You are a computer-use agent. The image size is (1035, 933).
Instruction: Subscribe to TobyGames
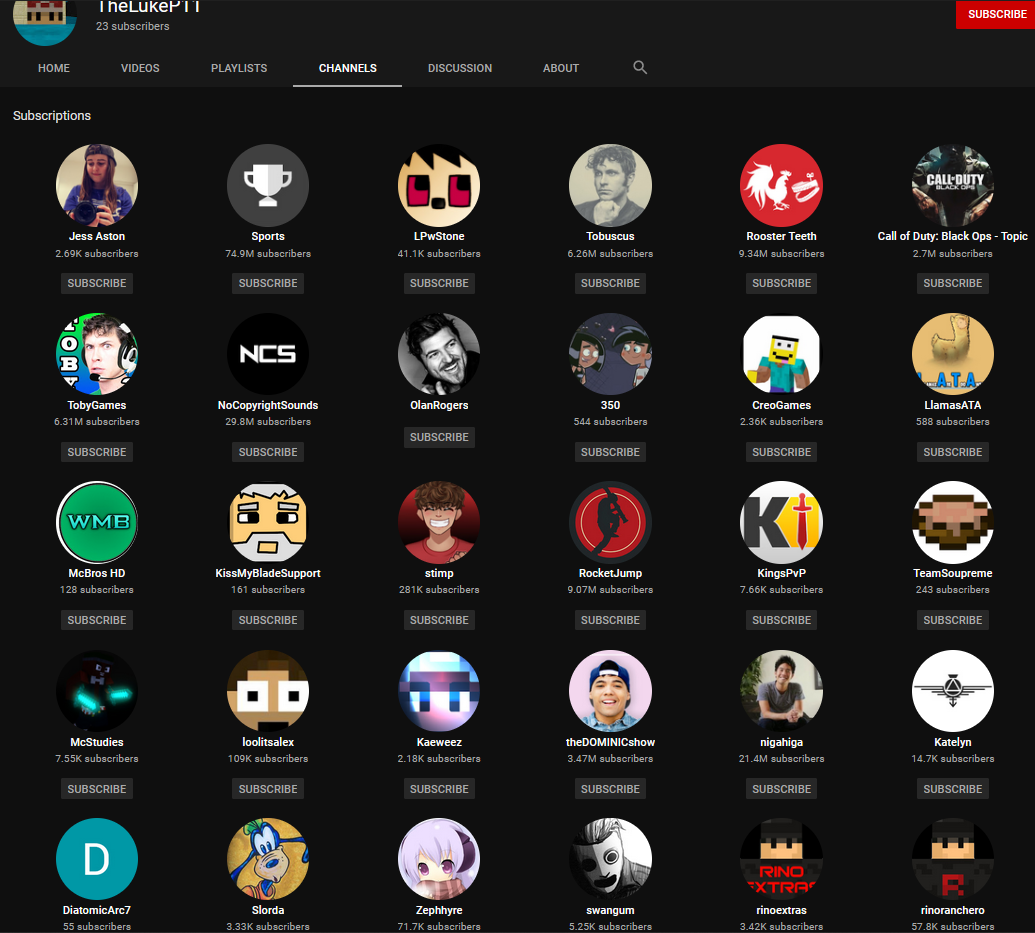[97, 452]
